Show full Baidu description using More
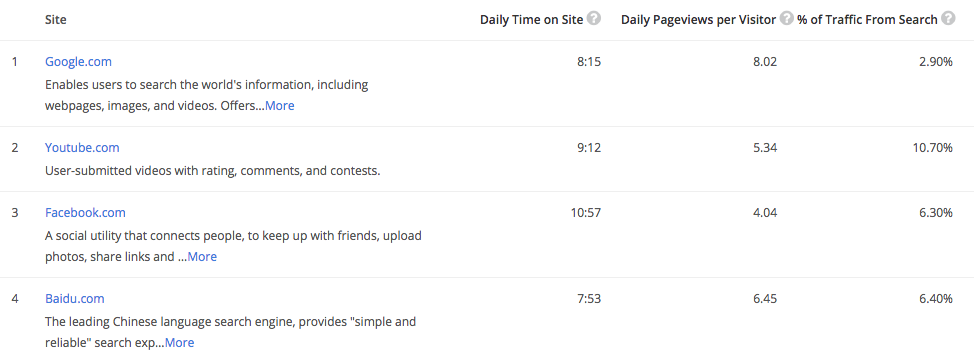974x360 pixels. pos(180,343)
